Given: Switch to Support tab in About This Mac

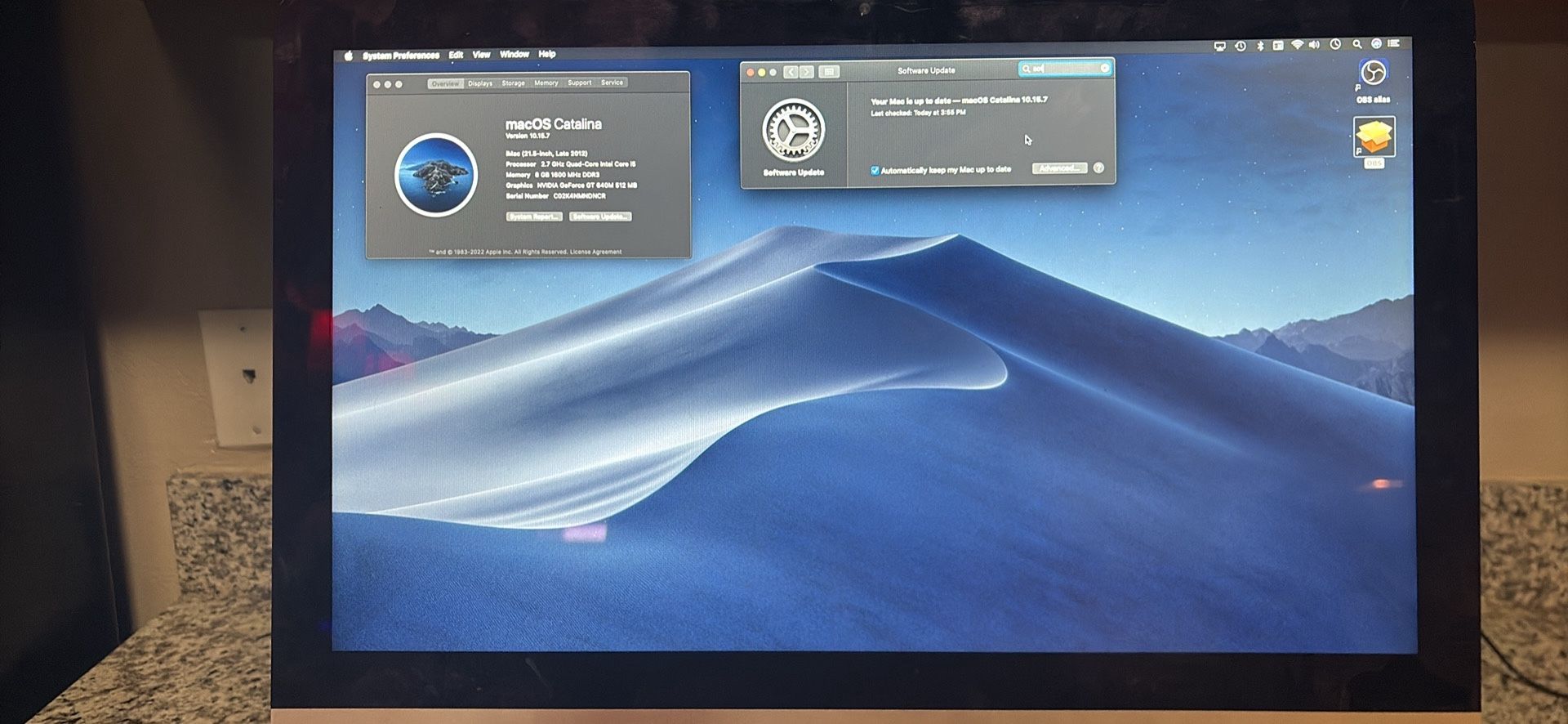Looking at the screenshot, I should (x=580, y=83).
